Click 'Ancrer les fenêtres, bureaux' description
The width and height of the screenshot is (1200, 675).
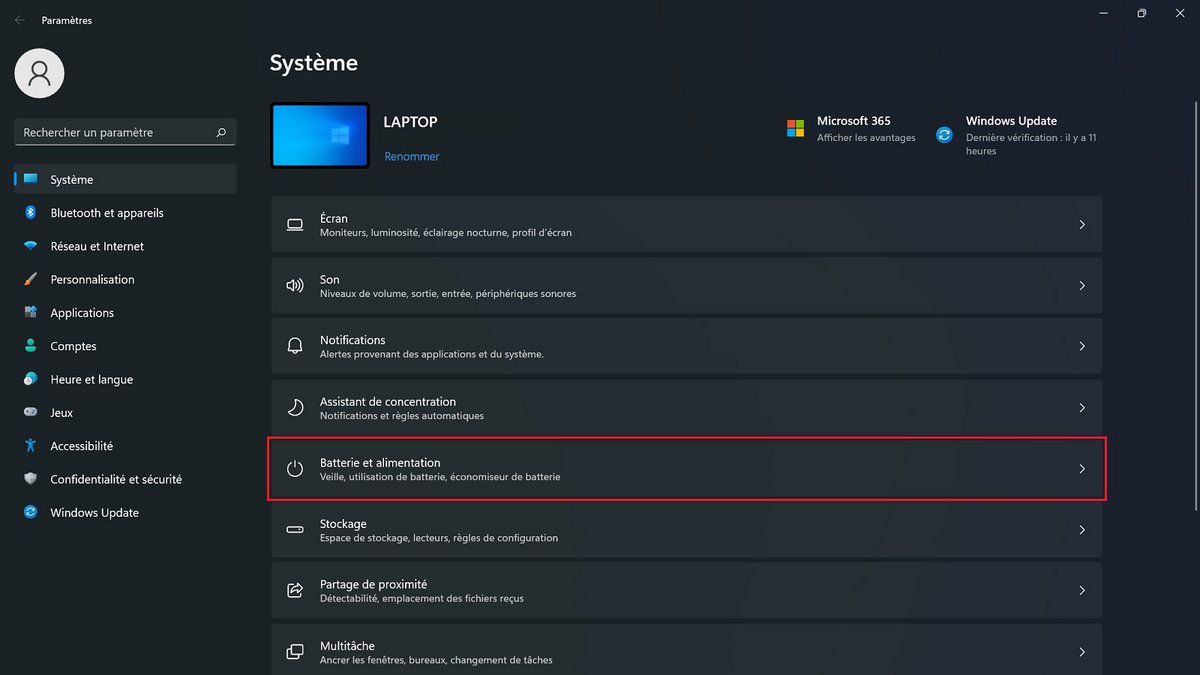(436, 660)
